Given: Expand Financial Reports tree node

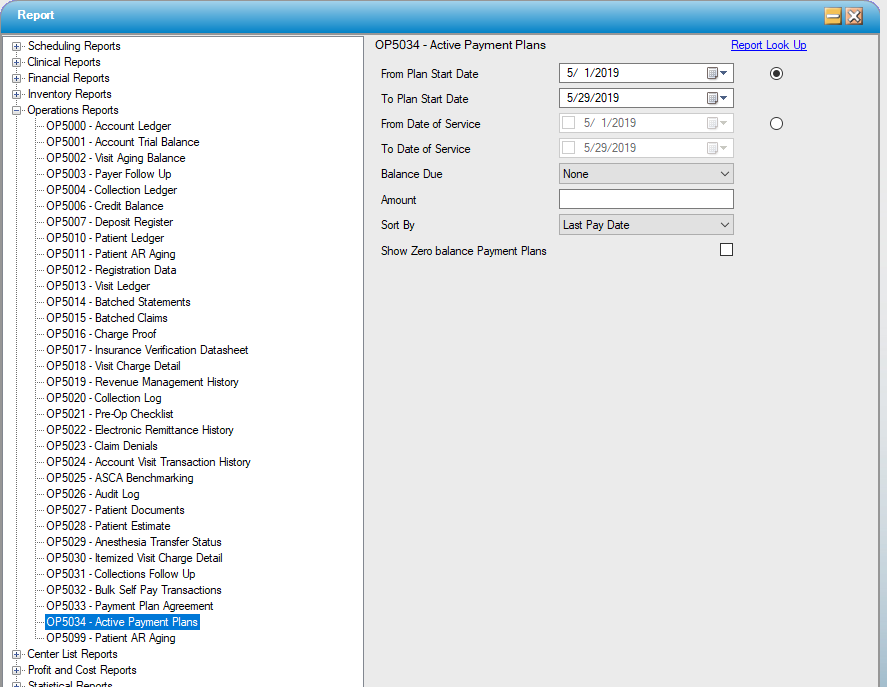Looking at the screenshot, I should click(17, 78).
